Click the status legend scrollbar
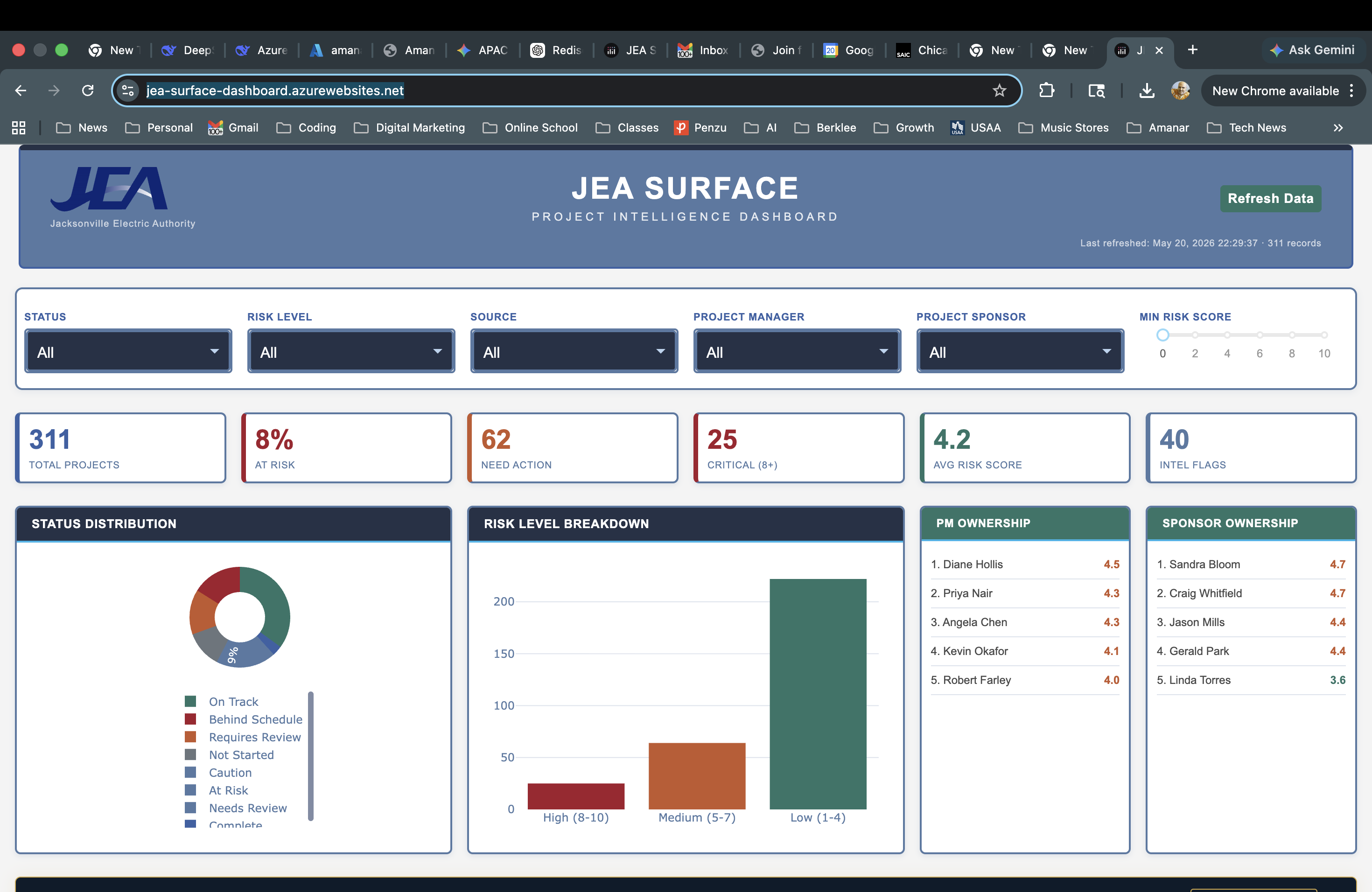 click(311, 755)
